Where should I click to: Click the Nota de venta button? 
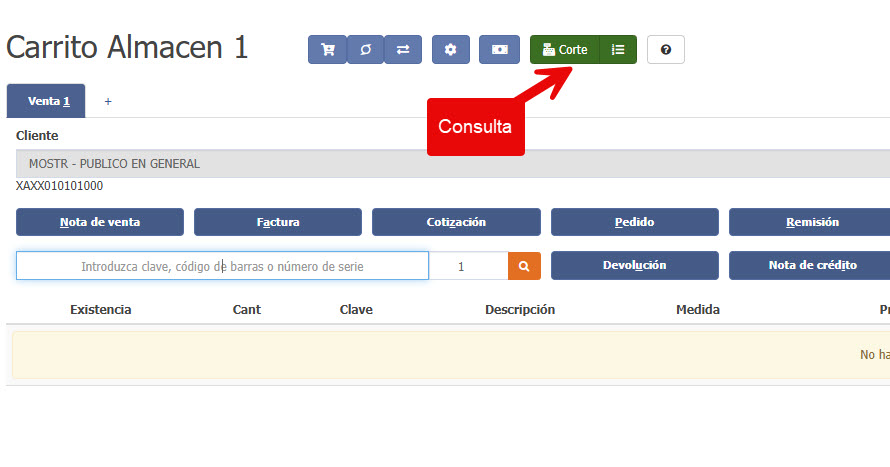click(x=100, y=222)
